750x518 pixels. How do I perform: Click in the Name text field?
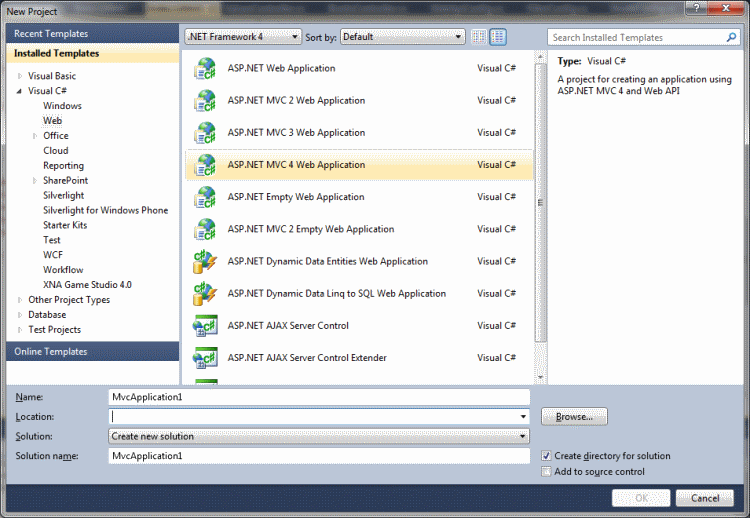[x=319, y=397]
